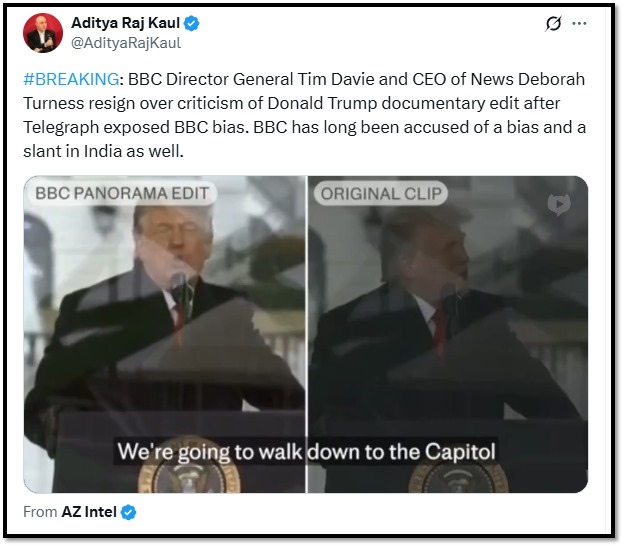The image size is (624, 547).
Task: Click the video watermark icon at top right
Action: pos(559,204)
